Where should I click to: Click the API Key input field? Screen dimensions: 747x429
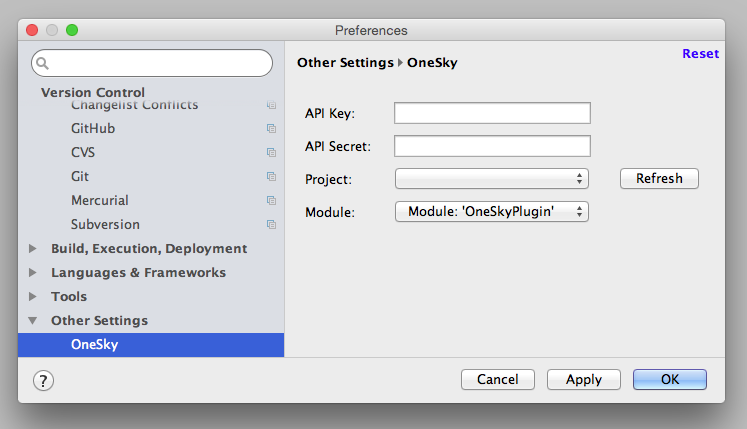pos(492,113)
